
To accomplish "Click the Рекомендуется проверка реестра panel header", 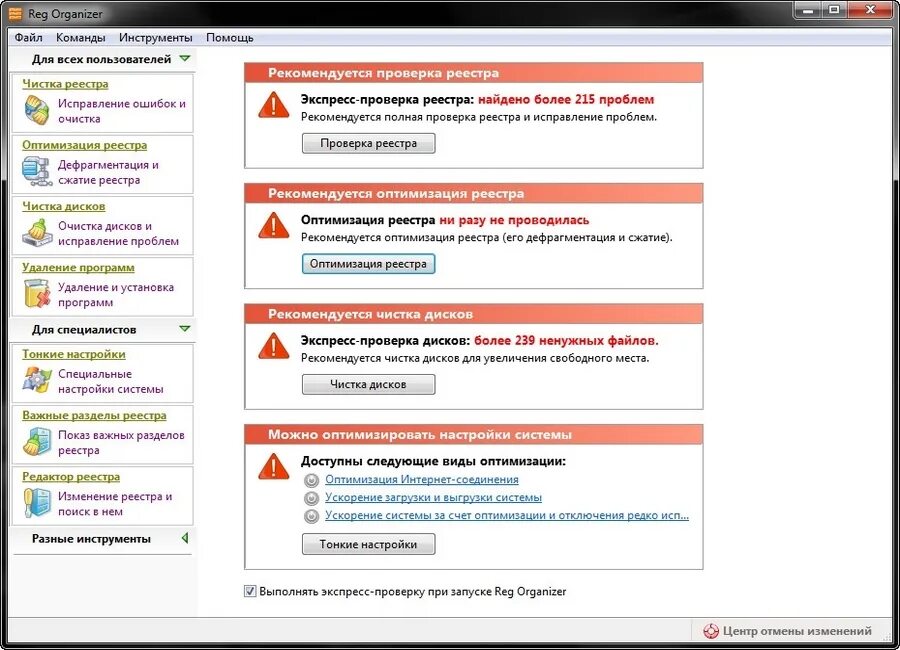I will 474,73.
